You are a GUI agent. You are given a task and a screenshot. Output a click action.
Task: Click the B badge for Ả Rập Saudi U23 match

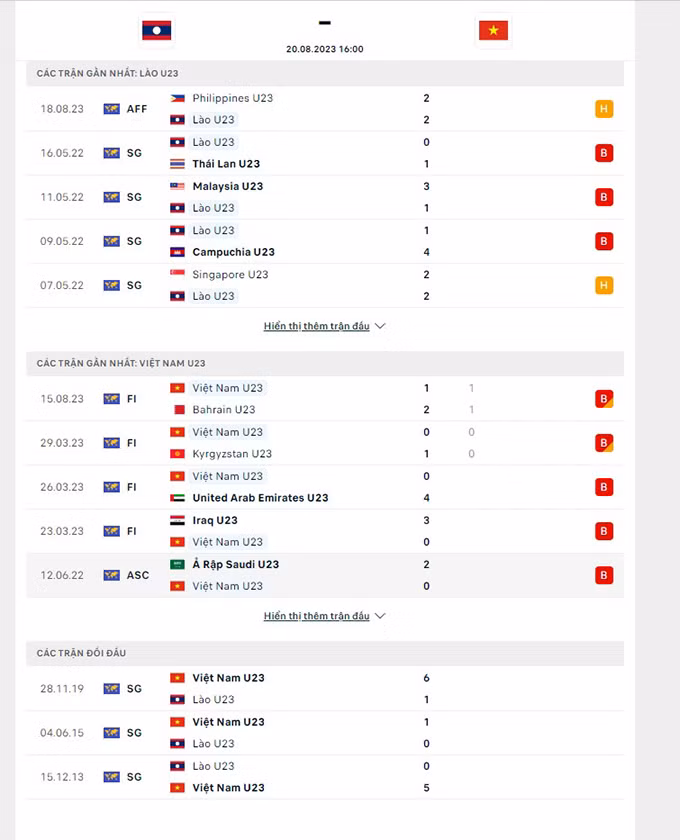pyautogui.click(x=604, y=575)
